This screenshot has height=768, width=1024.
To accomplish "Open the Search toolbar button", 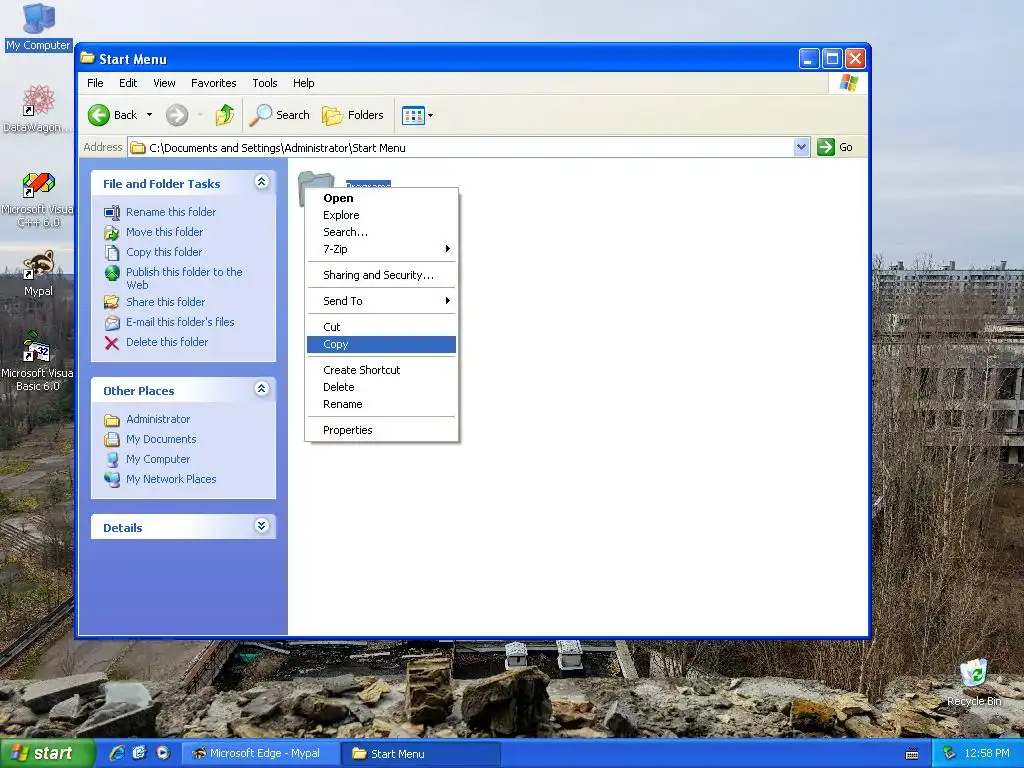I will [280, 115].
